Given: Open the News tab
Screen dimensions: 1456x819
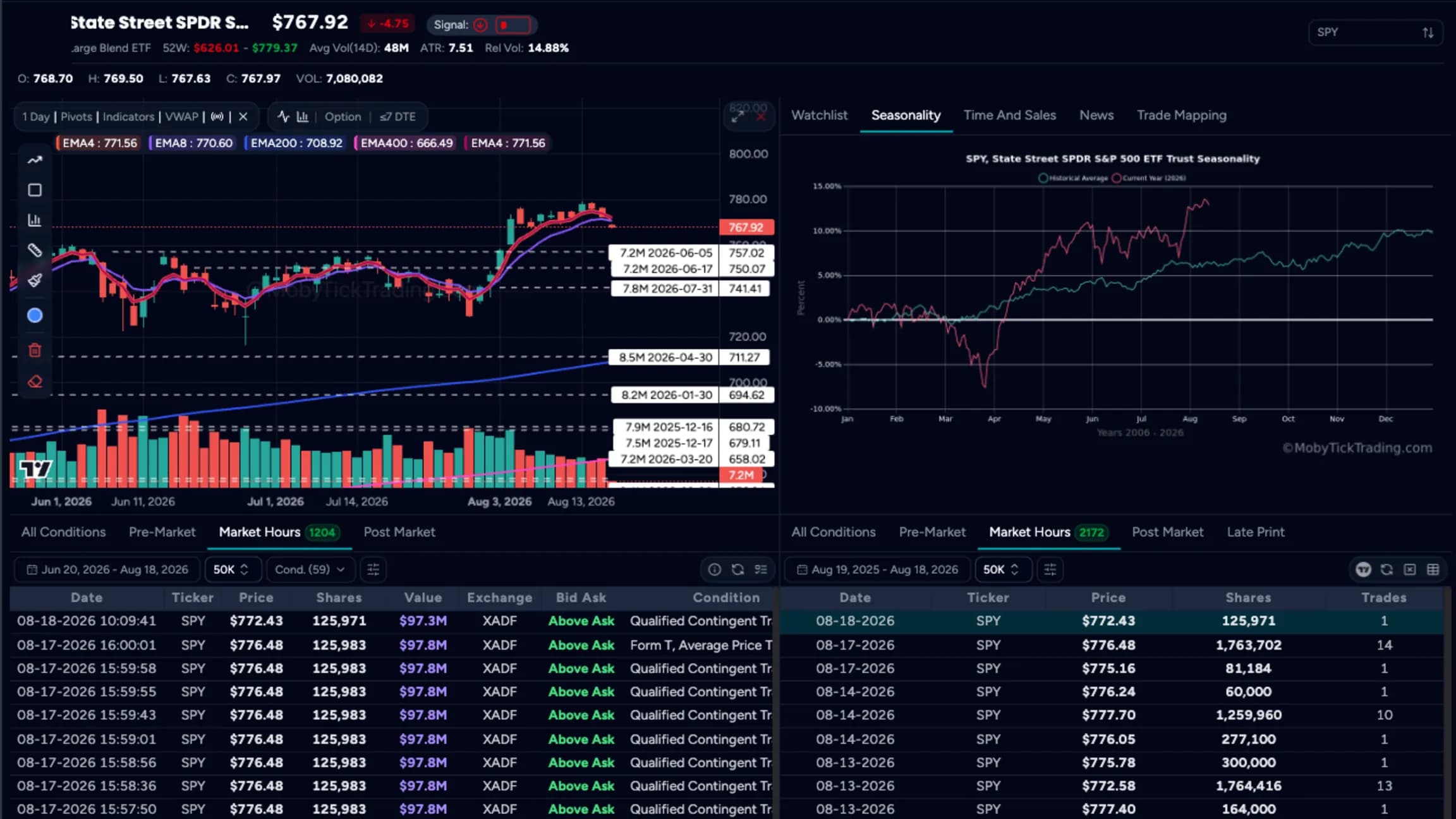Looking at the screenshot, I should (x=1096, y=115).
